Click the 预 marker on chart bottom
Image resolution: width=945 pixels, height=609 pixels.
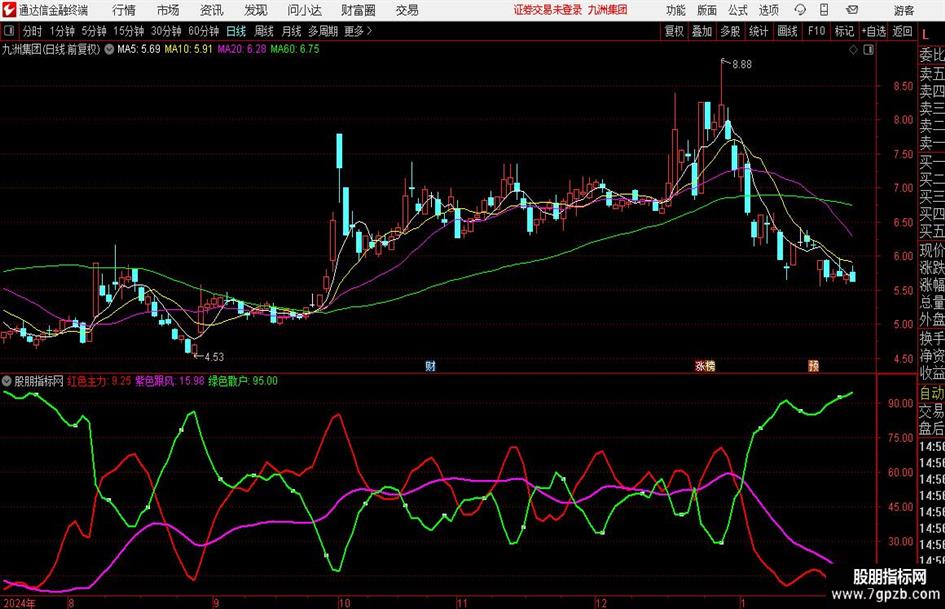click(x=814, y=366)
